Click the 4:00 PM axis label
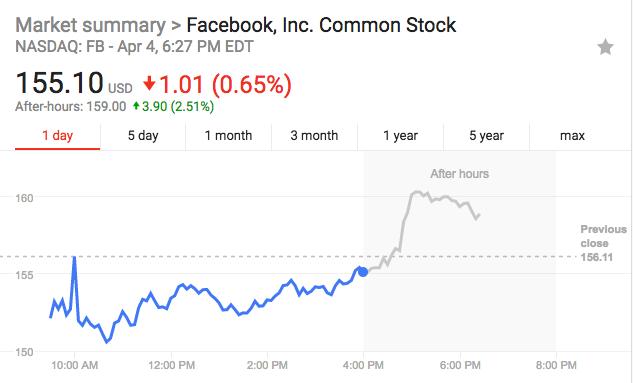633x383 pixels. click(x=363, y=366)
